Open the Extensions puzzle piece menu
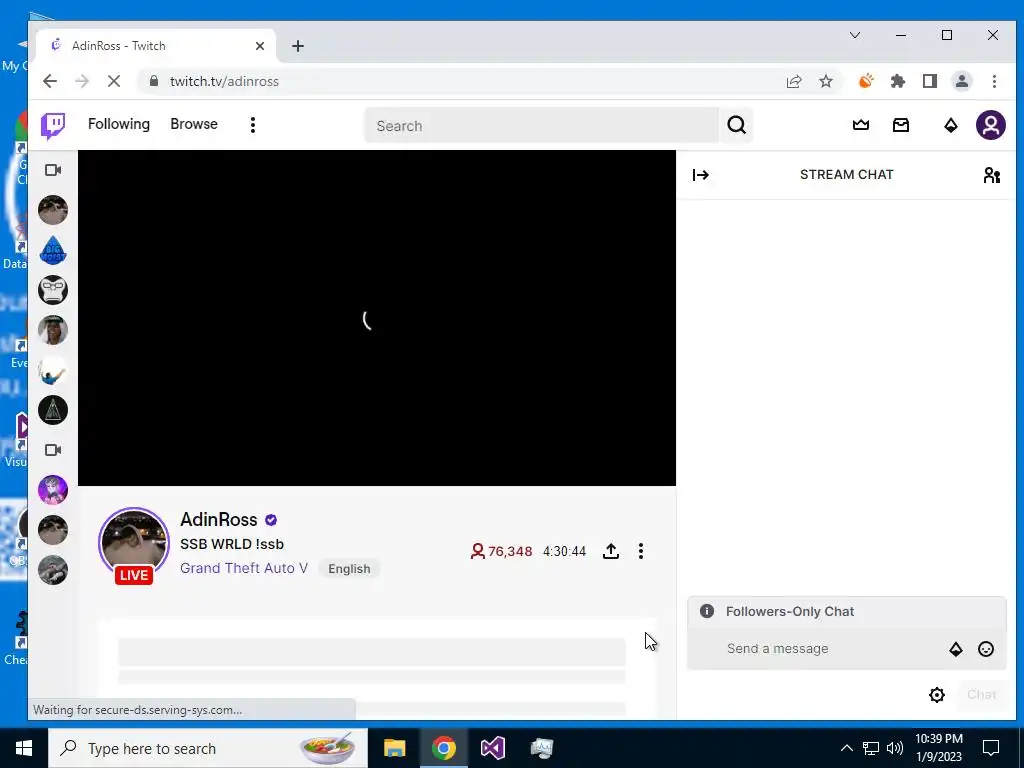 point(898,81)
